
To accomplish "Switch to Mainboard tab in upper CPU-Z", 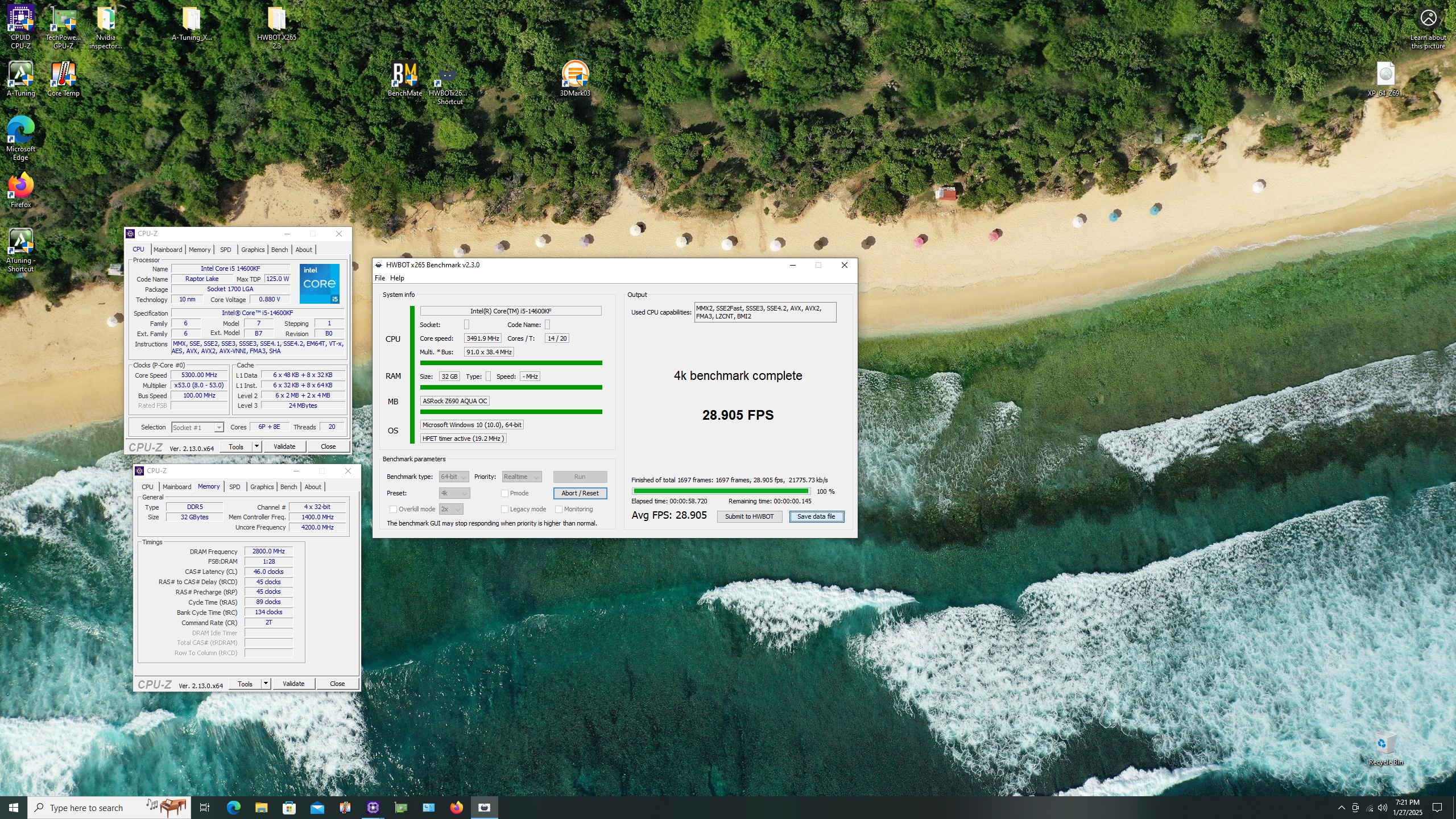I will tap(168, 250).
